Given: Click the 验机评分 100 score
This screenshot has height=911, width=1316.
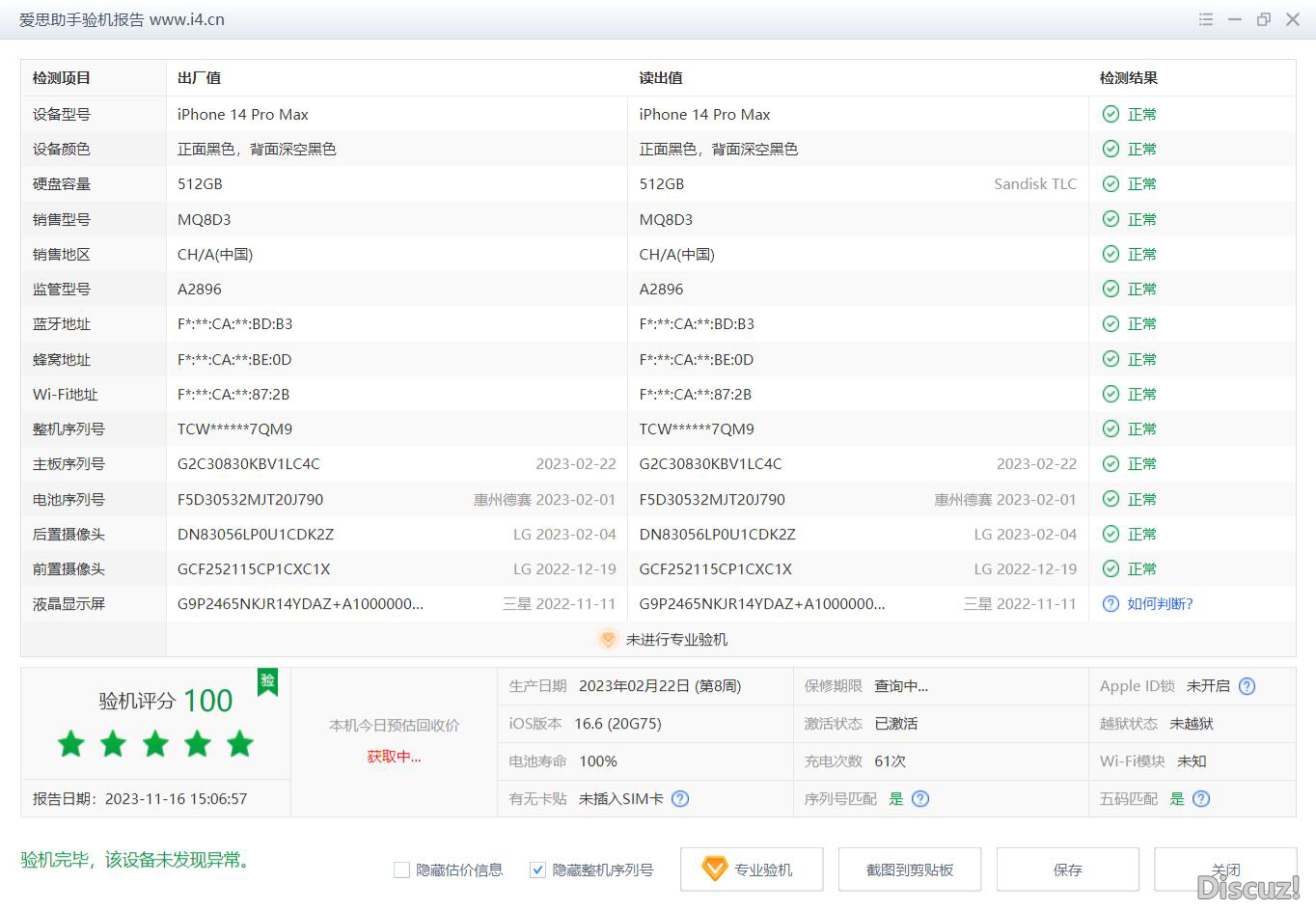Looking at the screenshot, I should click(165, 701).
